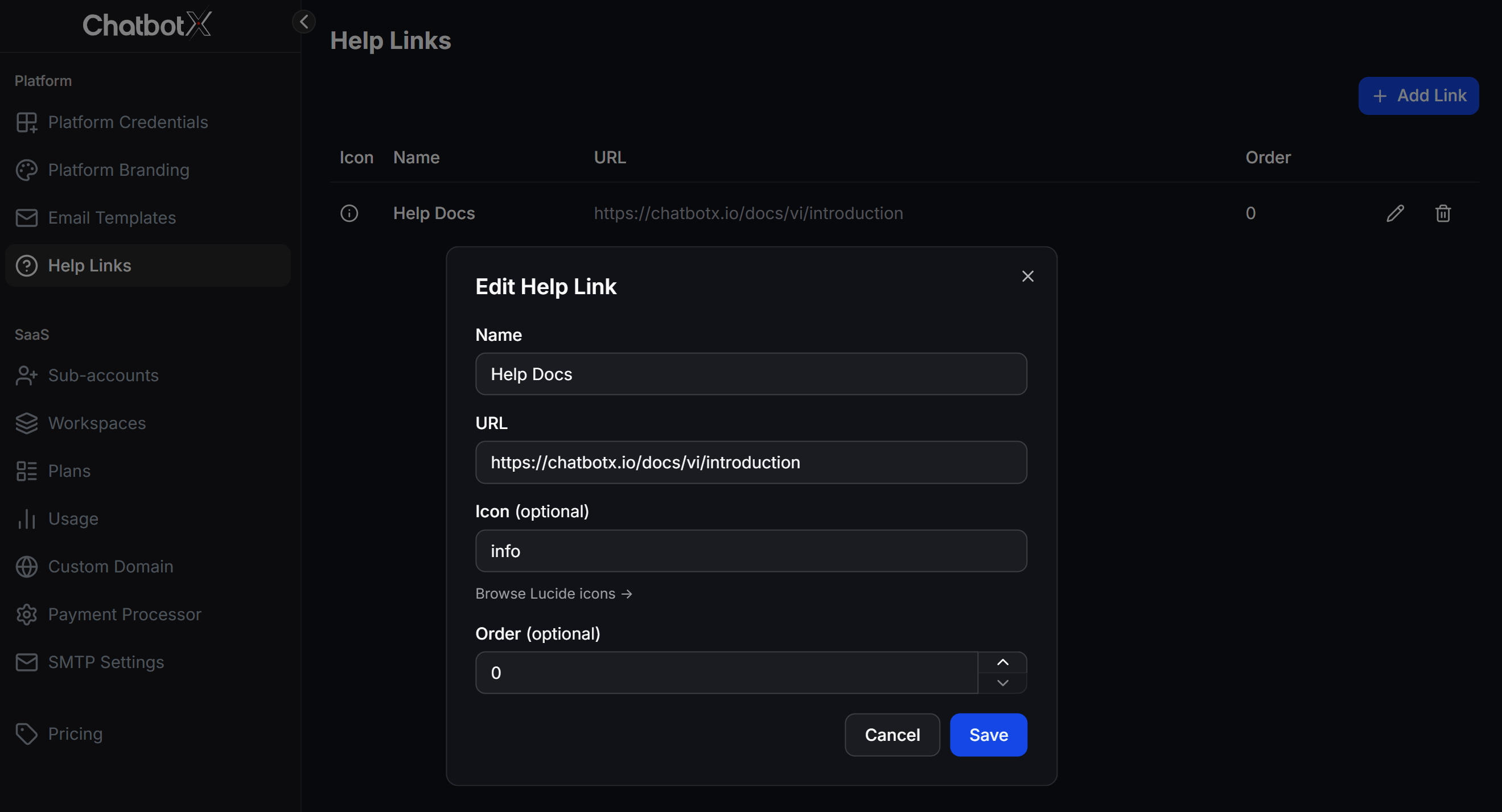Viewport: 1502px width, 812px height.
Task: Click the Order (optional) number field
Action: 726,673
